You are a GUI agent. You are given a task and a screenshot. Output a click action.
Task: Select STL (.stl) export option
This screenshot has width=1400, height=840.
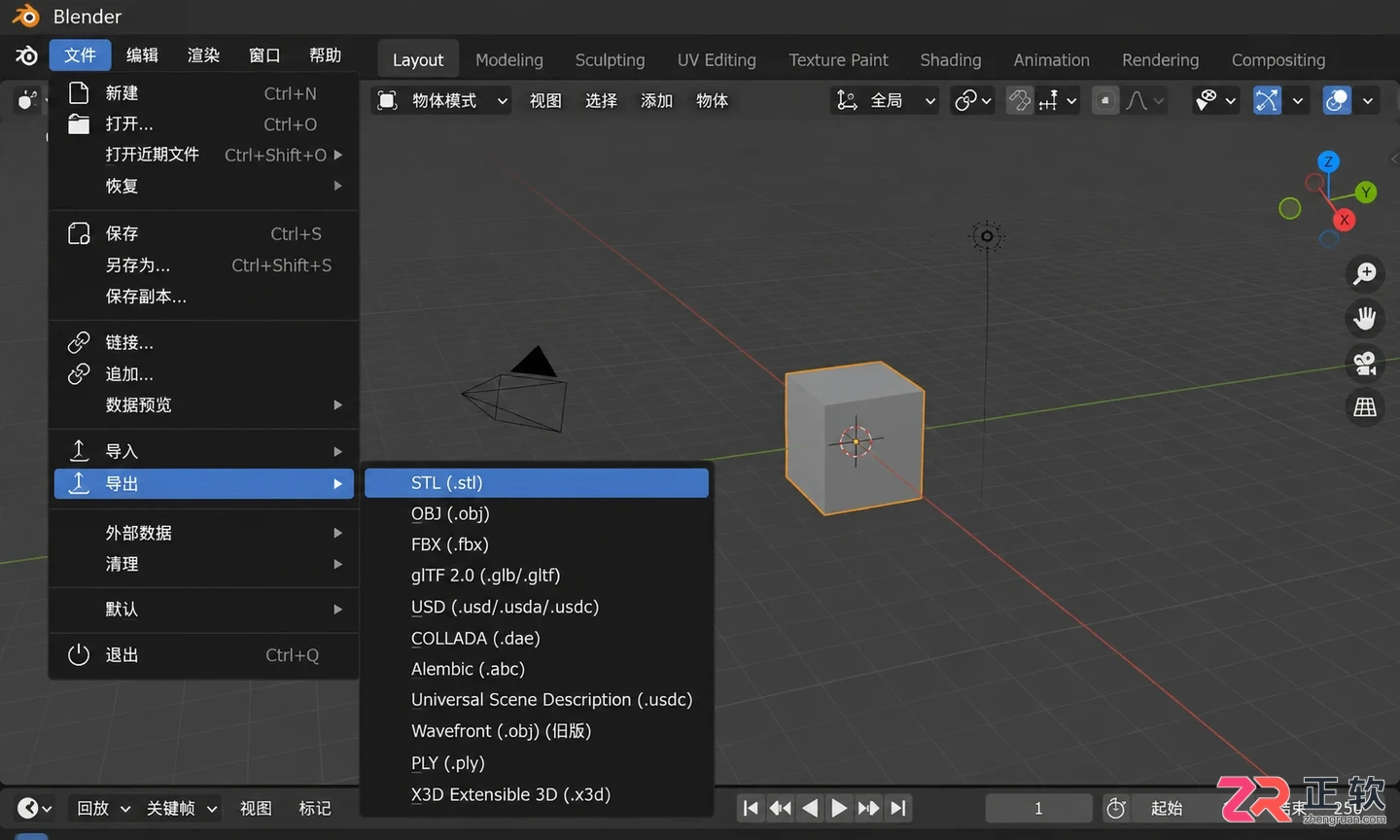(537, 483)
